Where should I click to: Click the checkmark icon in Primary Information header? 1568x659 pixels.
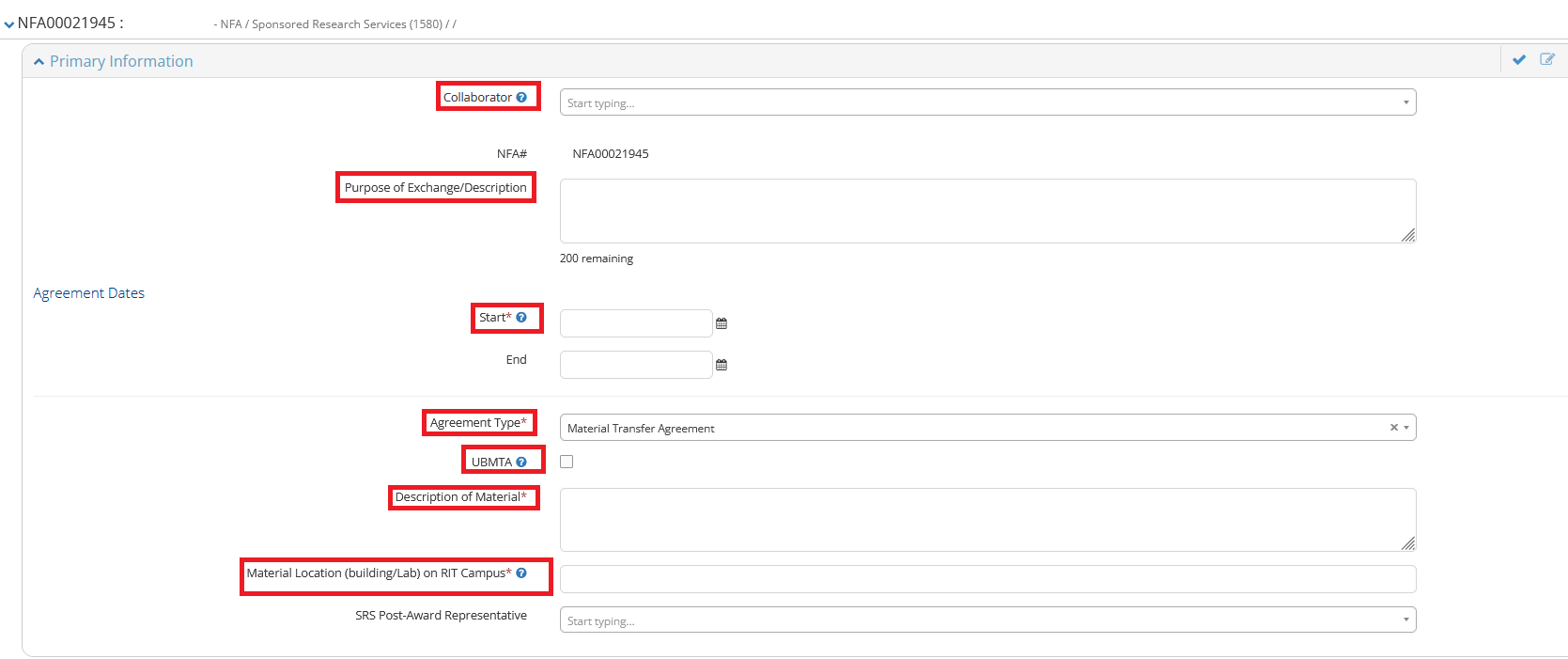click(x=1518, y=60)
